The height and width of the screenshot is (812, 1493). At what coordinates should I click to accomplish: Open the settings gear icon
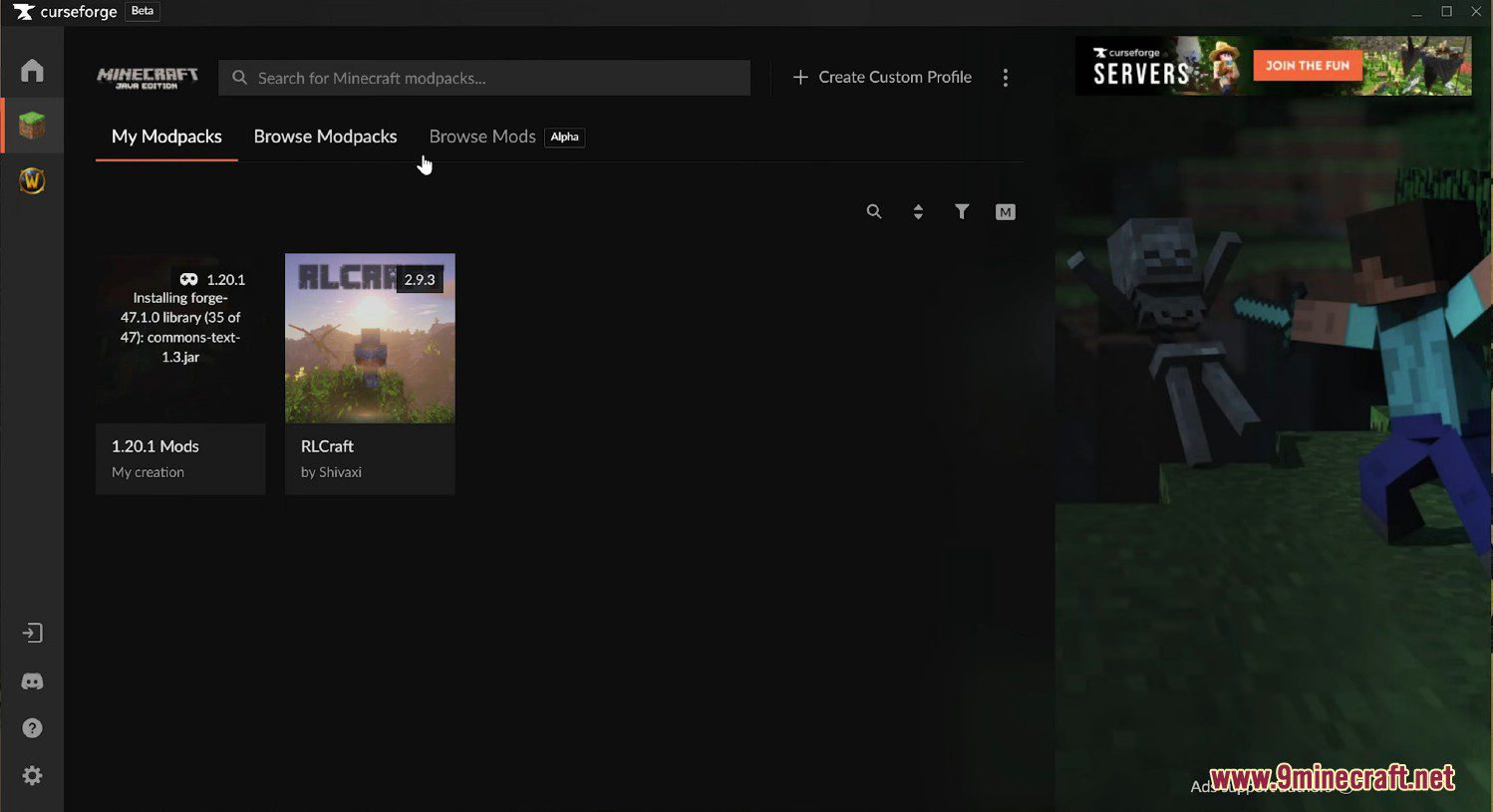[x=32, y=775]
